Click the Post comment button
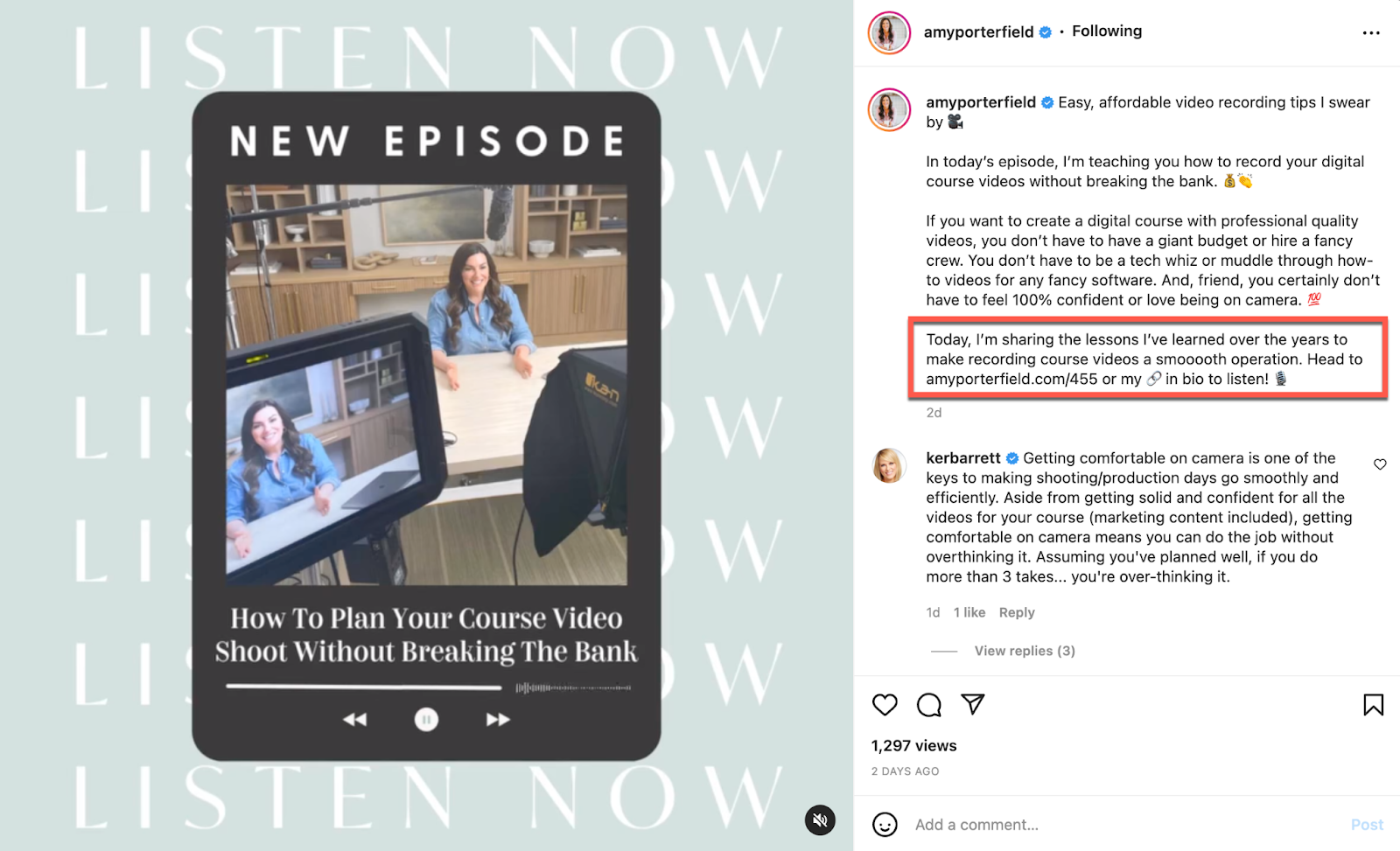Viewport: 1400px width, 851px height. pos(1367,825)
